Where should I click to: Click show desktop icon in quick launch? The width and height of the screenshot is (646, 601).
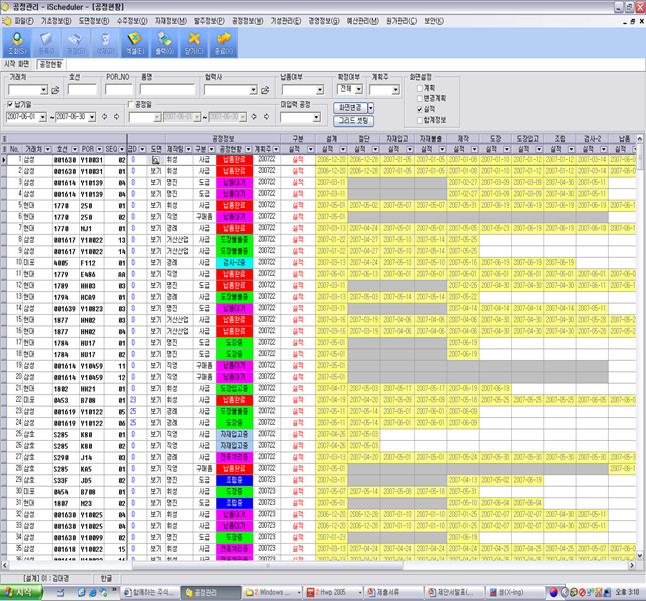pyautogui.click(x=61, y=592)
